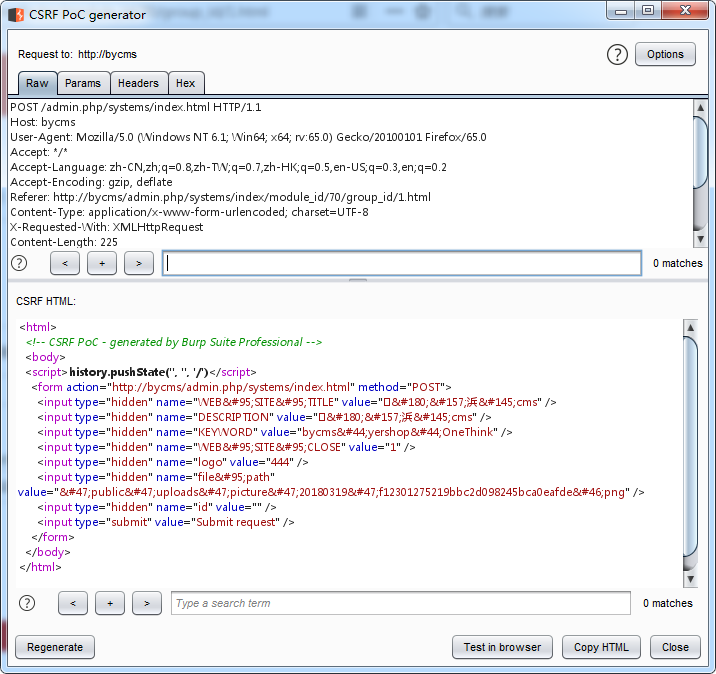This screenshot has width=716, height=674.
Task: Focus the 'Type a search term' field
Action: (x=401, y=603)
